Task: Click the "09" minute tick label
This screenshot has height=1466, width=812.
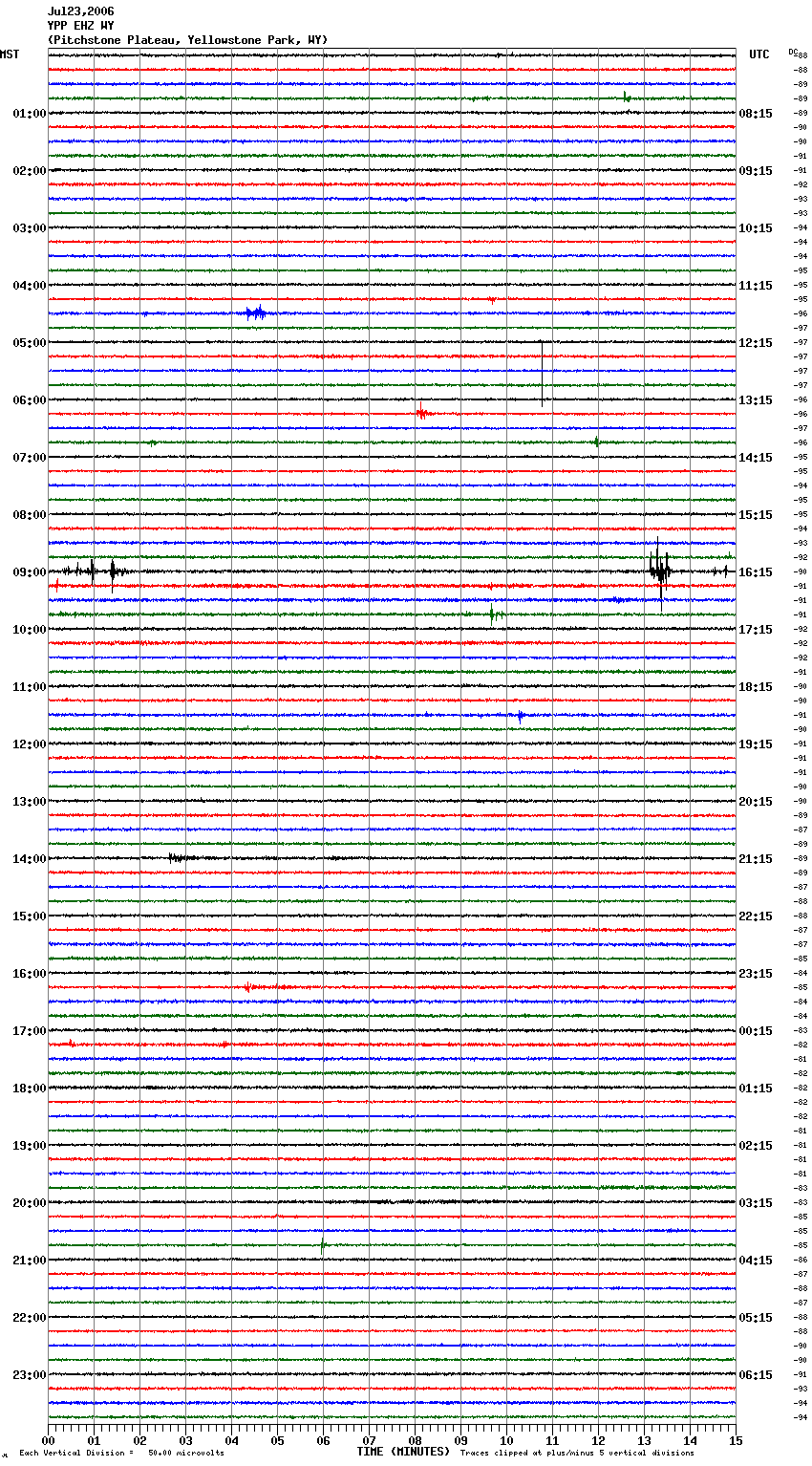Action: [460, 1440]
